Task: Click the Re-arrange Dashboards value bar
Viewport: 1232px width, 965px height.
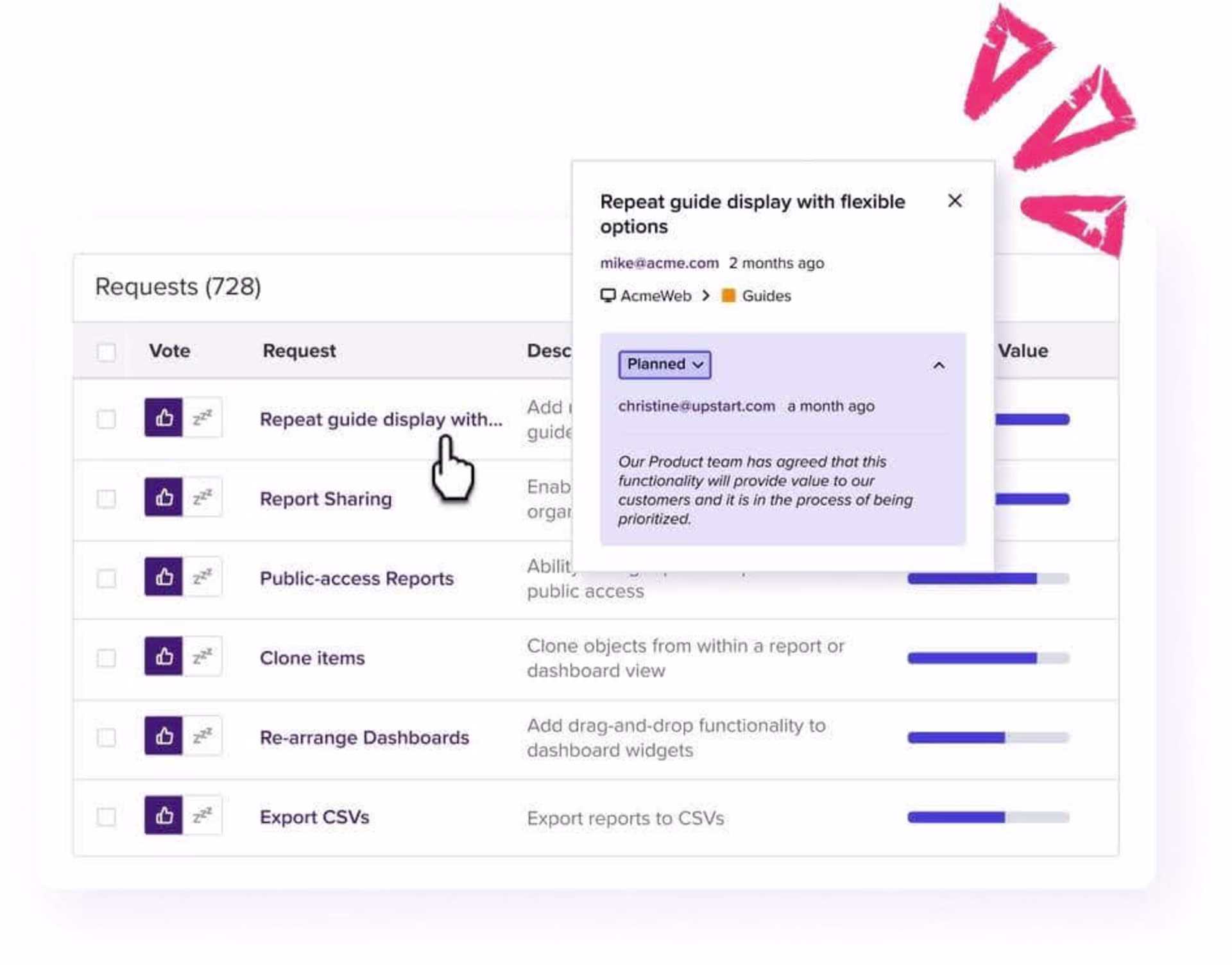Action: [x=988, y=738]
